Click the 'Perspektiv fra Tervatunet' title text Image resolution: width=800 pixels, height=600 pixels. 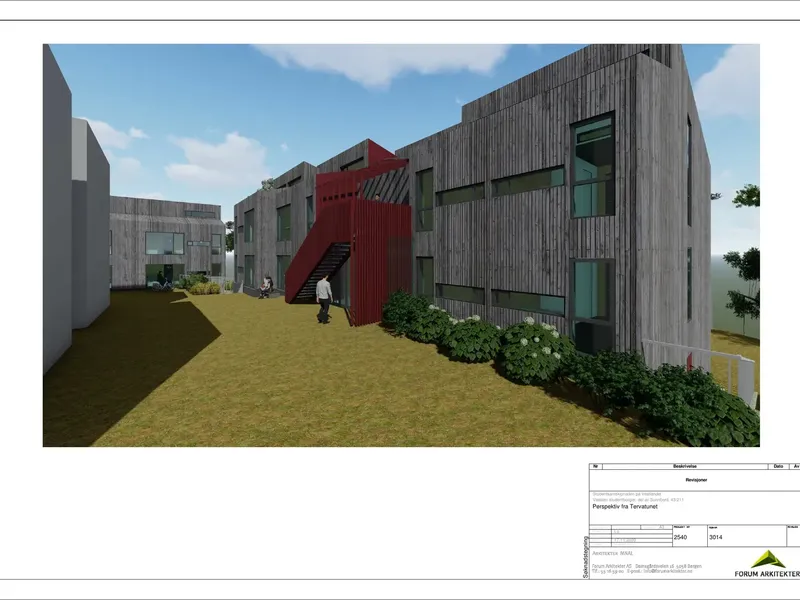[624, 507]
